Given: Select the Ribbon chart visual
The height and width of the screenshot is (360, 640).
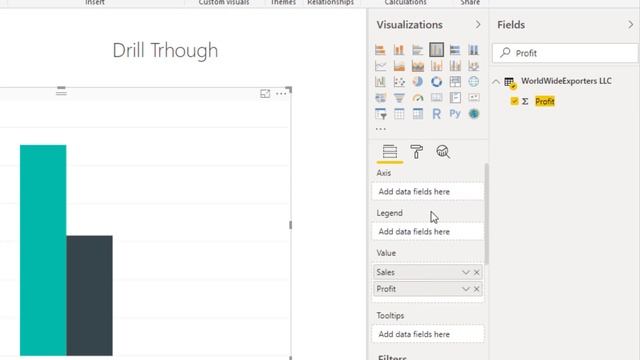Looking at the screenshot, I should point(473,66).
